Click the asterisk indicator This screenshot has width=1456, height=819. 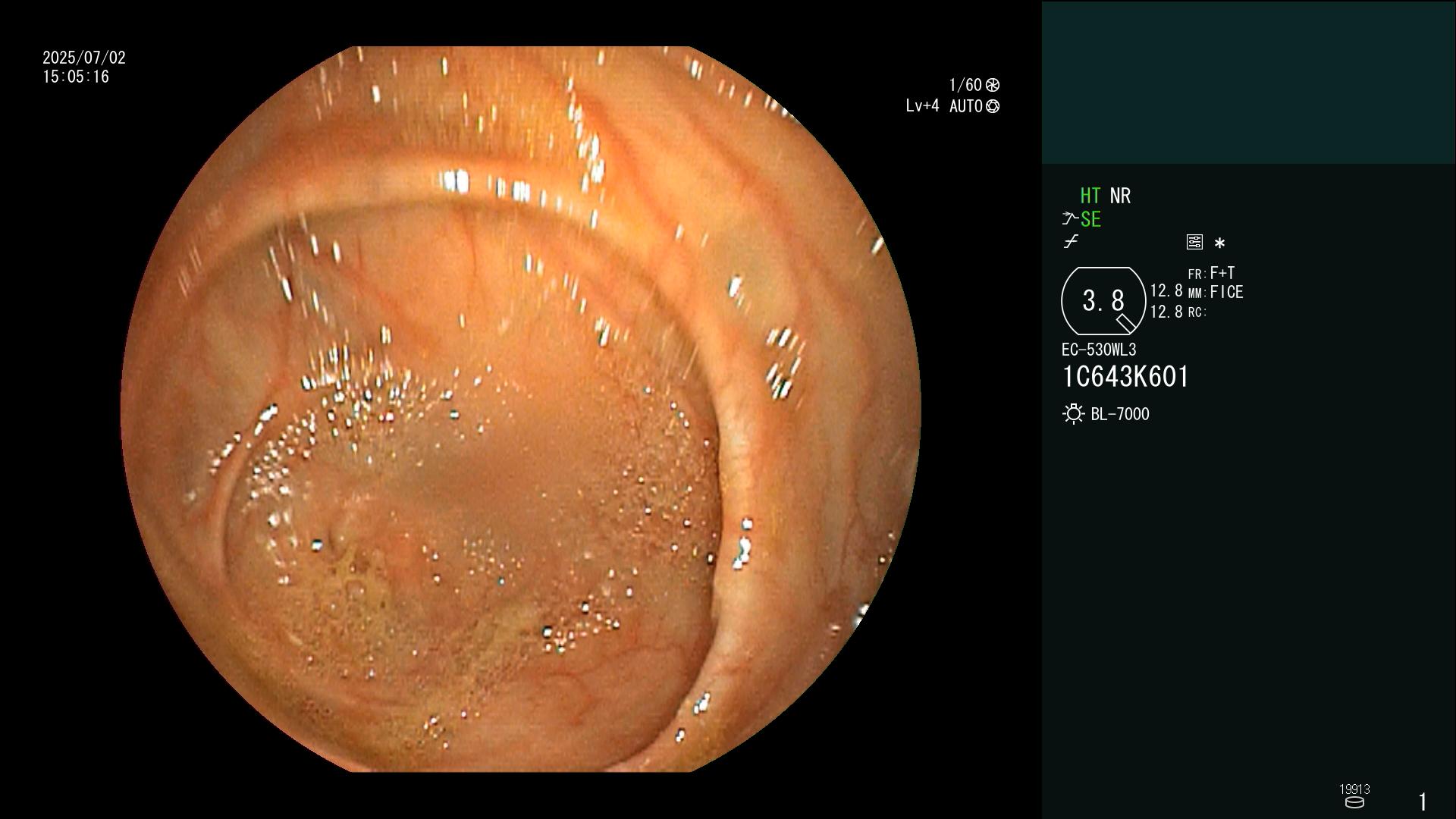(1219, 243)
